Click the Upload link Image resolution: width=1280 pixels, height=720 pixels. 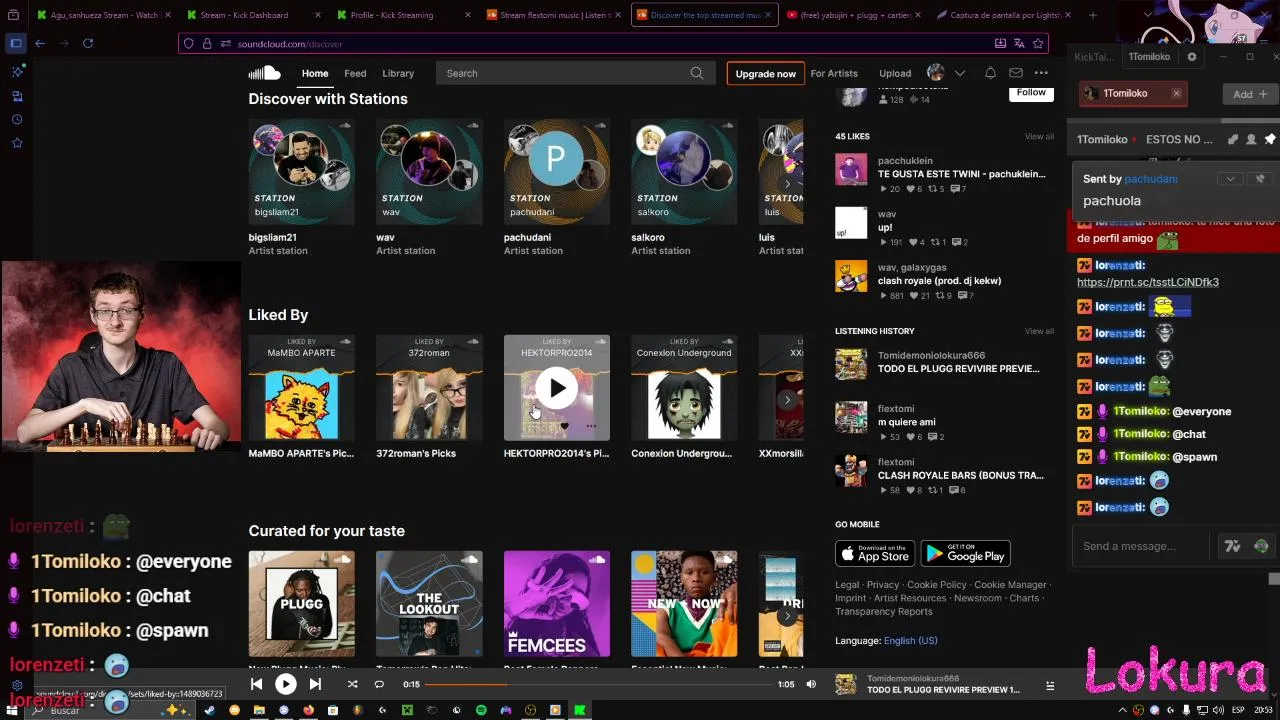tap(895, 73)
